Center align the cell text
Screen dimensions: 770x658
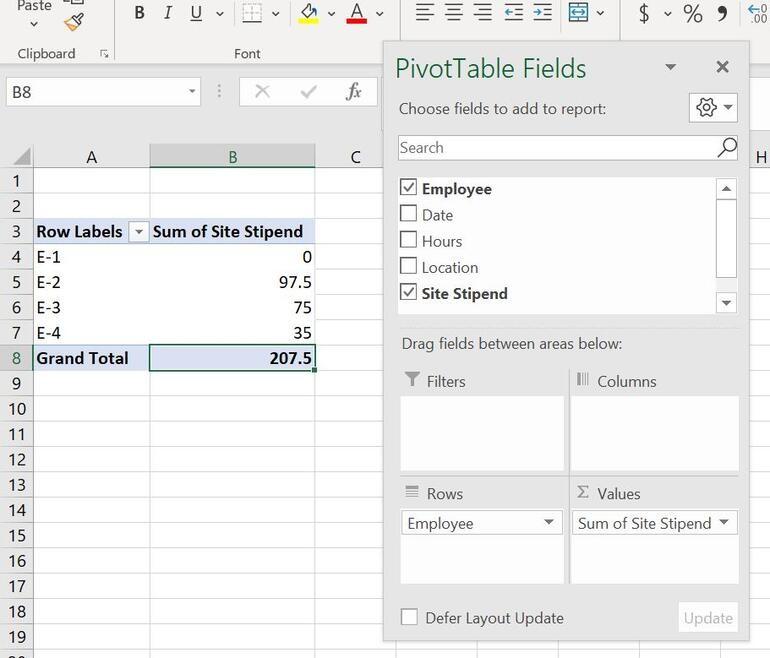(454, 13)
